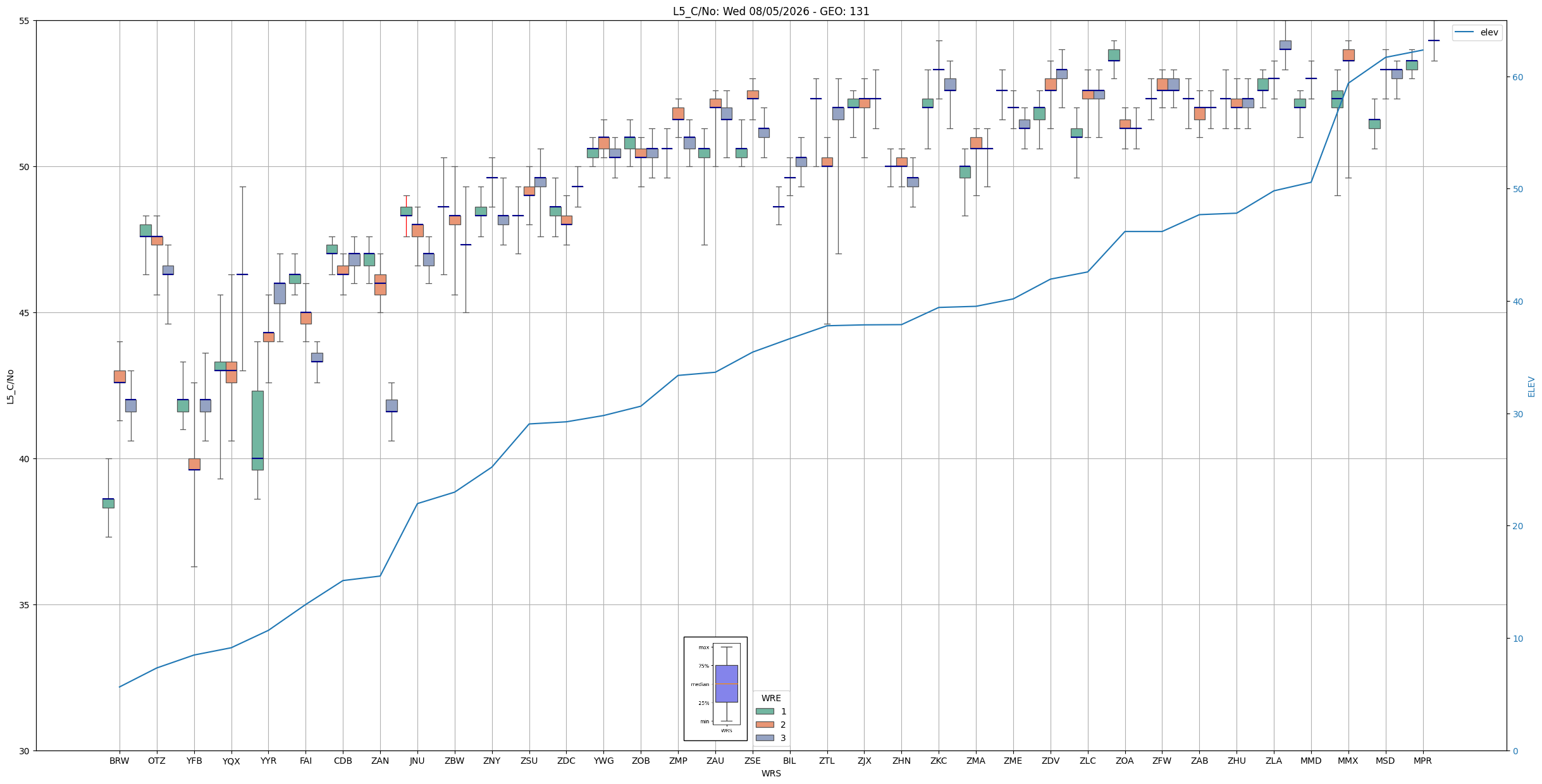The width and height of the screenshot is (1542, 784).
Task: Click the WRS x-axis title
Action: pos(771,773)
